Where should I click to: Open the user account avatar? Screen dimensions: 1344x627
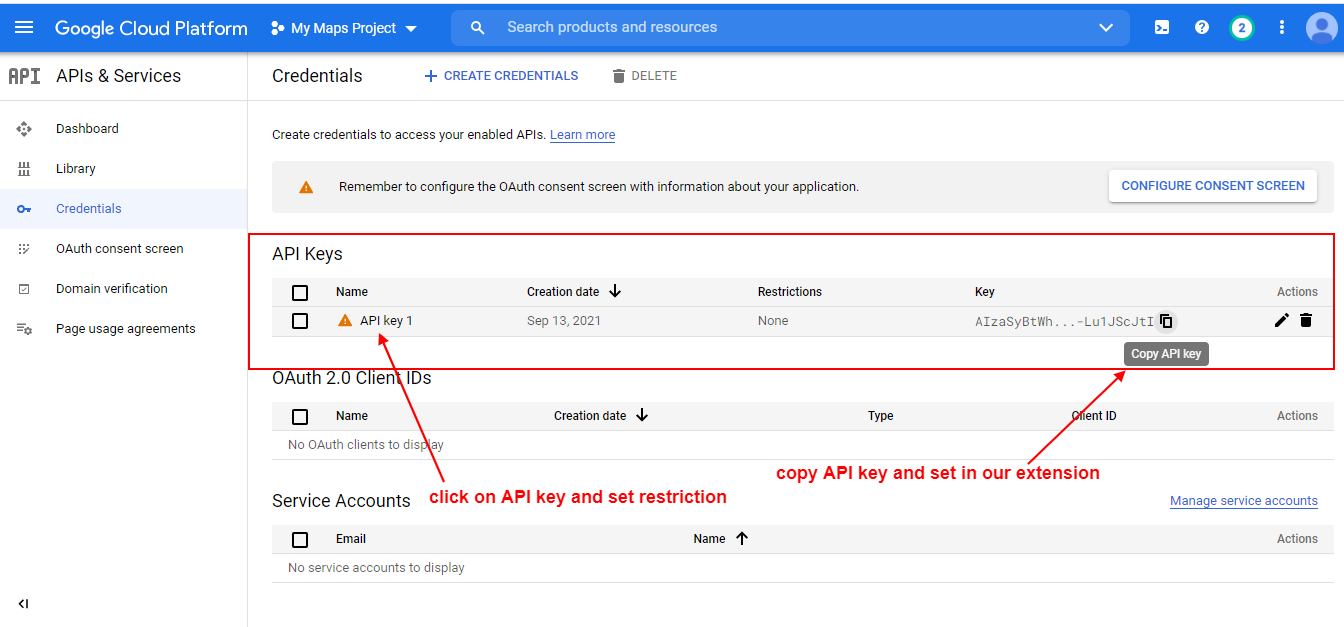click(1322, 27)
